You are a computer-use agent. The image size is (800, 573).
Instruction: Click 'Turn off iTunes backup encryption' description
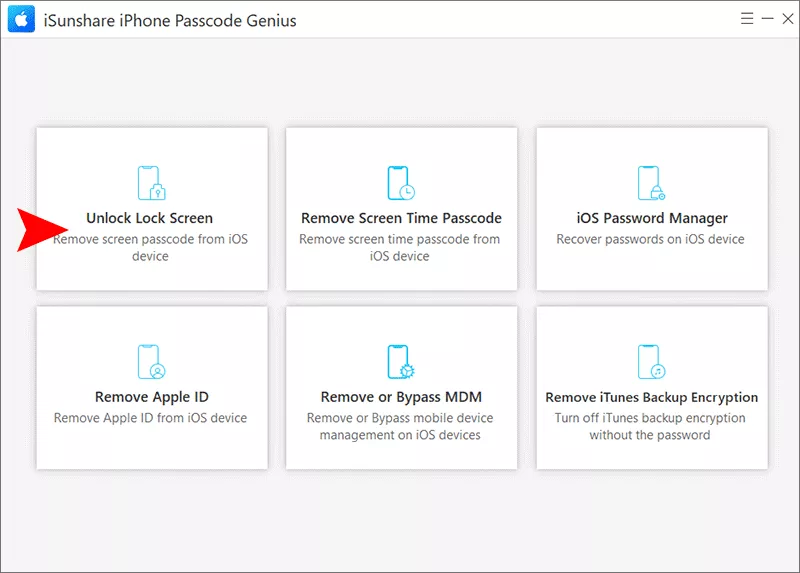(650, 427)
